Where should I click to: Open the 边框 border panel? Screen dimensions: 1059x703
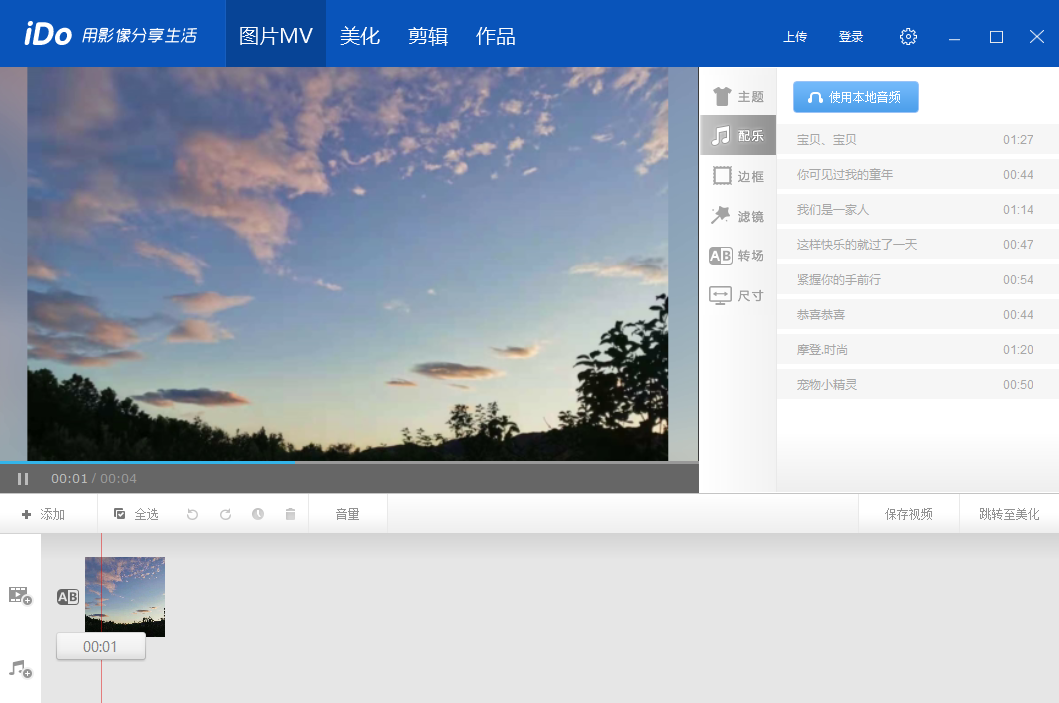tap(738, 176)
